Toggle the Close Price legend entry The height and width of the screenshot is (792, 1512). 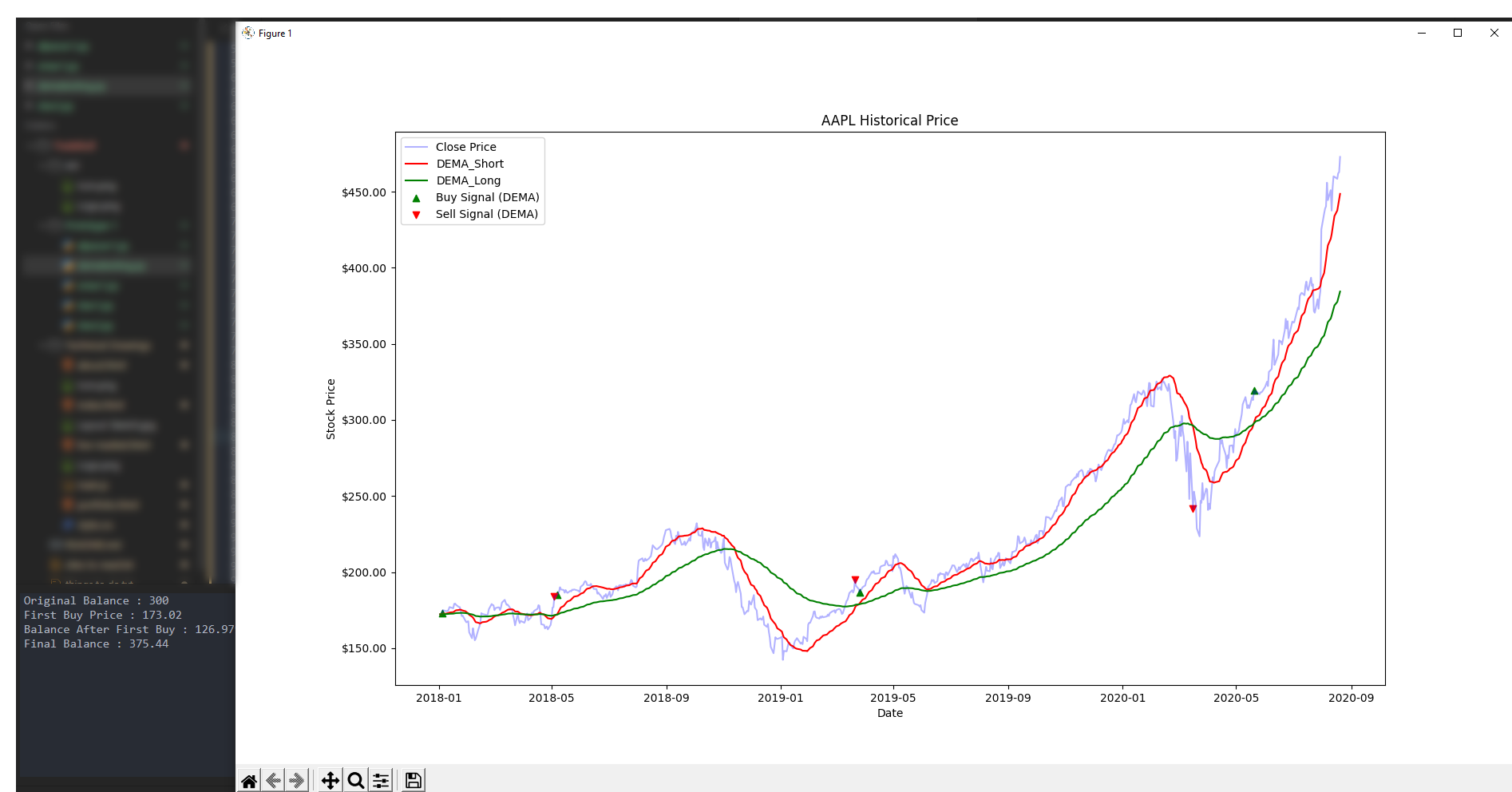[x=466, y=146]
